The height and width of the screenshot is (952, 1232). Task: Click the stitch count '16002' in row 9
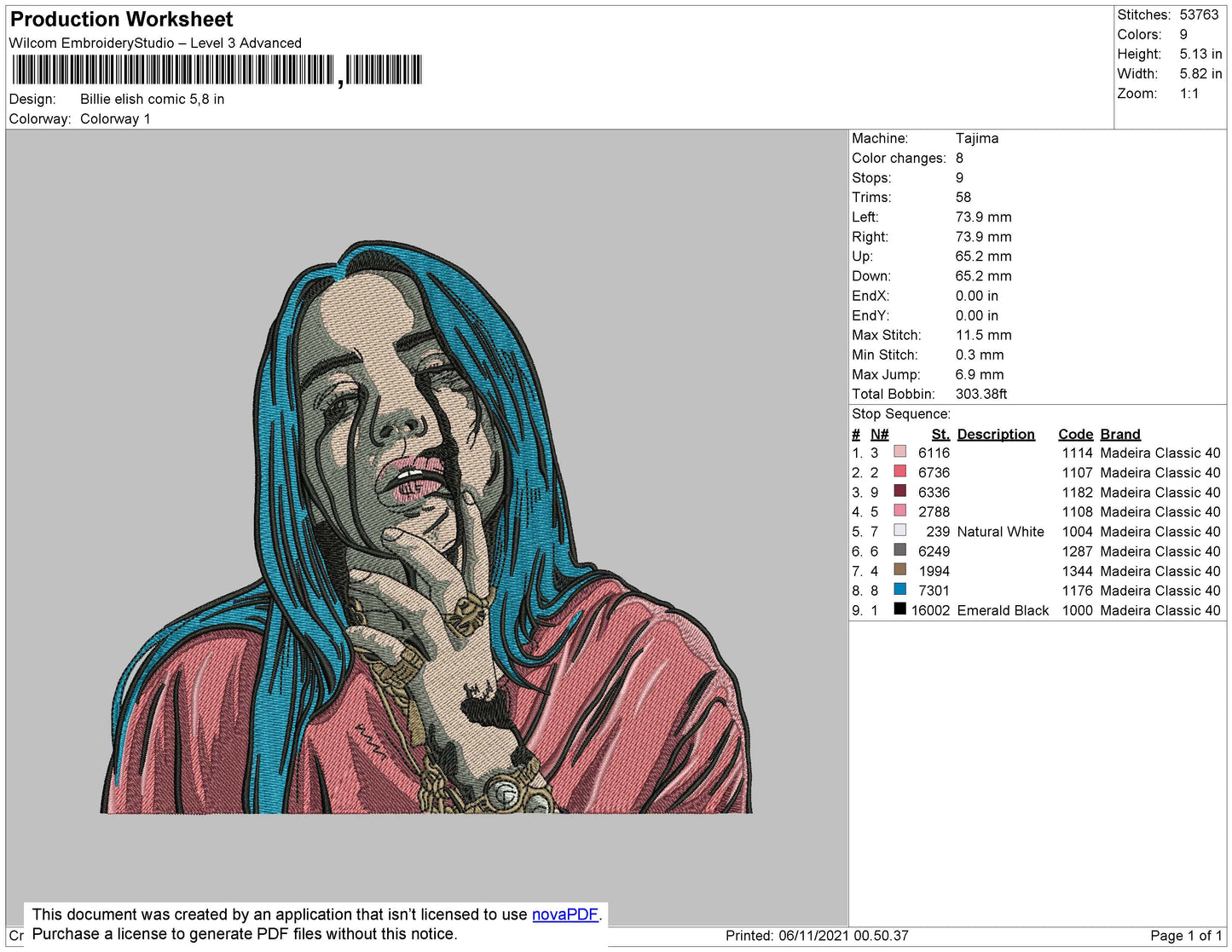coord(930,610)
